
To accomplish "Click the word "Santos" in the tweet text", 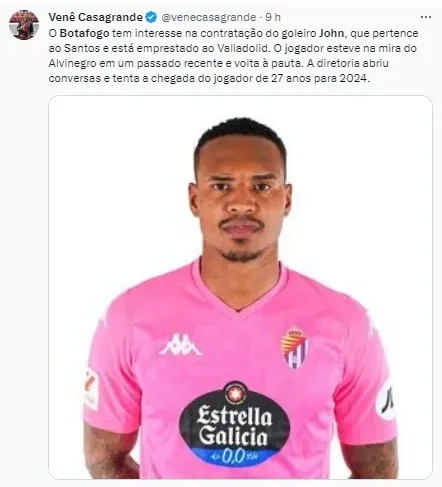I will (82, 48).
